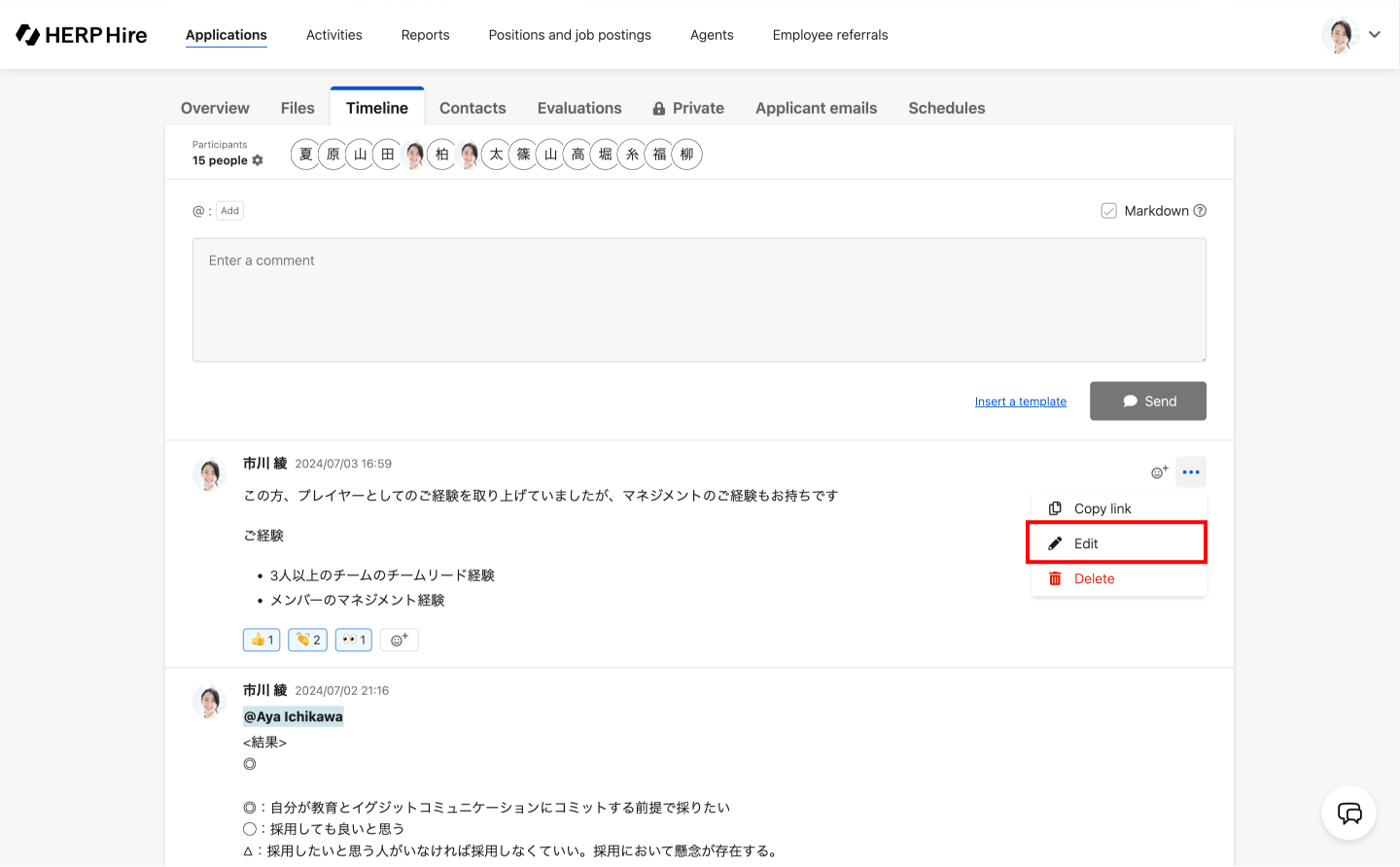Click the Markdown help question icon
The image size is (1400, 867).
click(1200, 211)
